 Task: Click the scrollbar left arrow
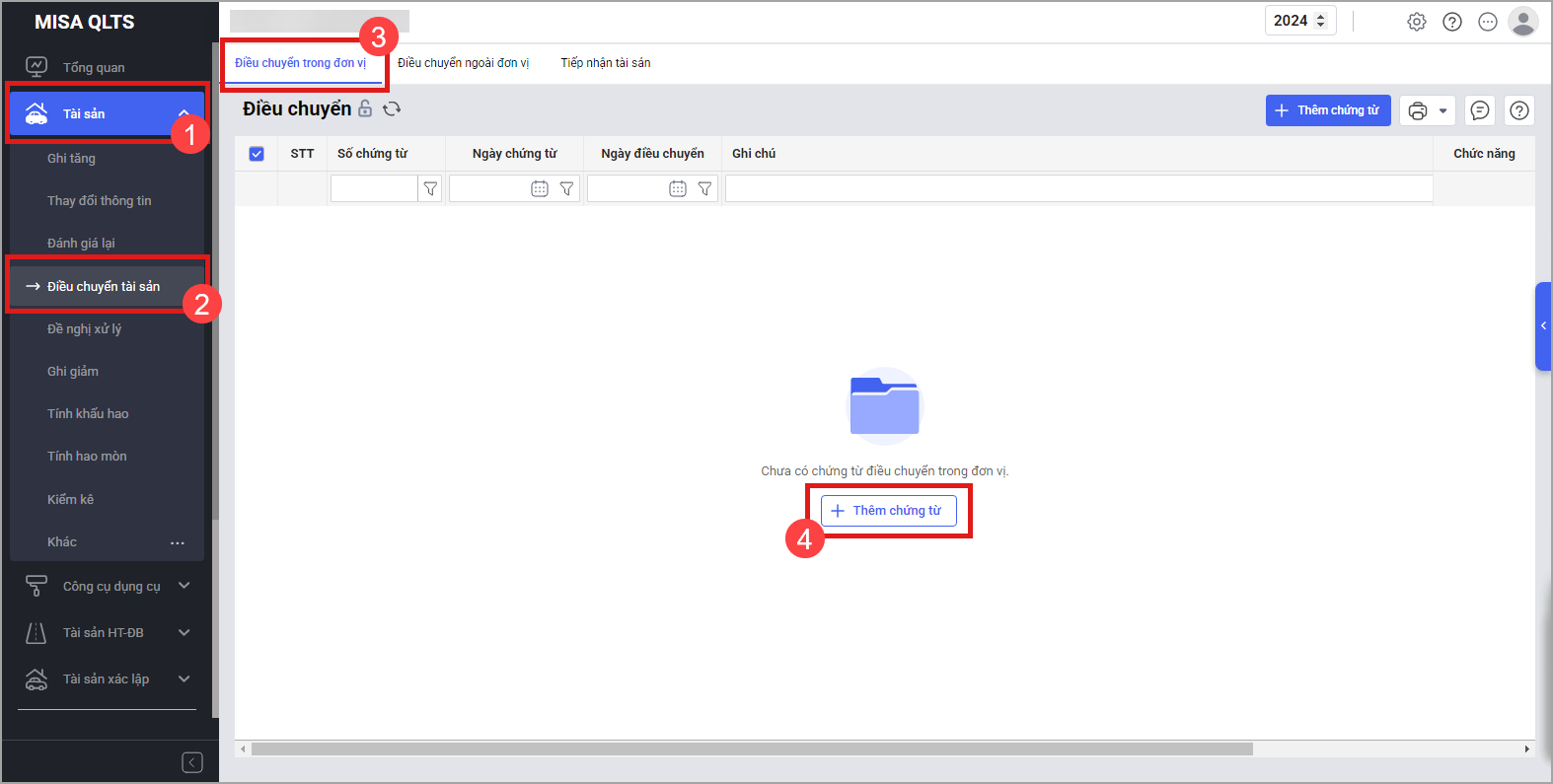click(243, 749)
